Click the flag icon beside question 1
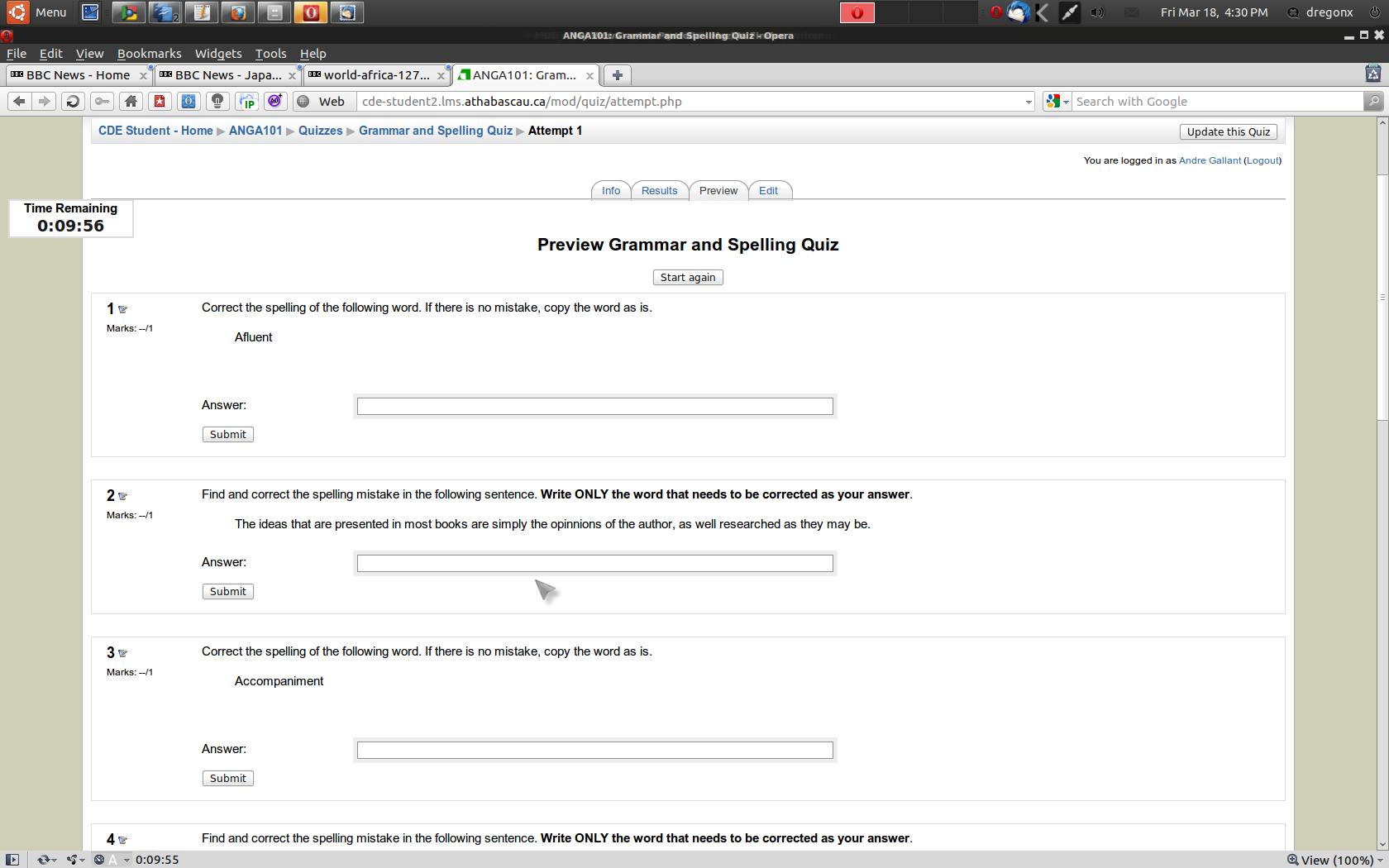 pyautogui.click(x=123, y=309)
